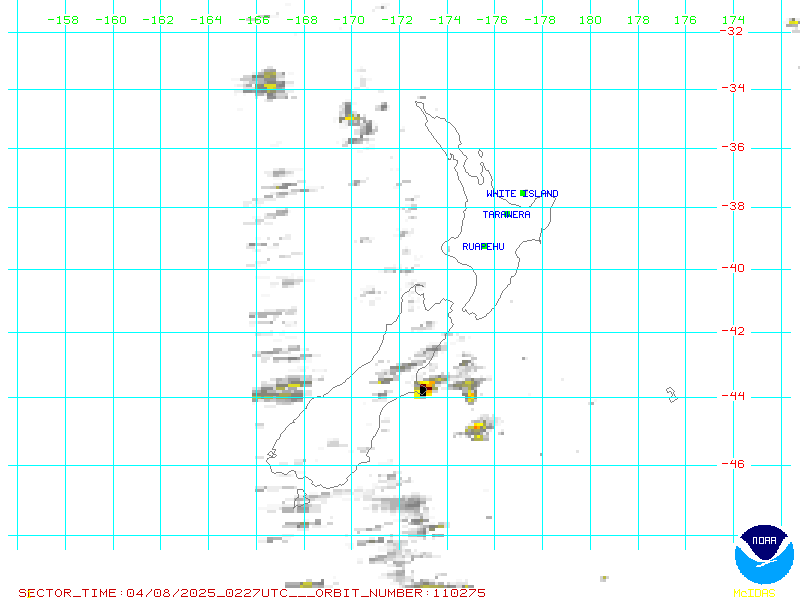Screen dimensions: 800x600
Task: Click the -40 latitude label
Action: coord(733,268)
